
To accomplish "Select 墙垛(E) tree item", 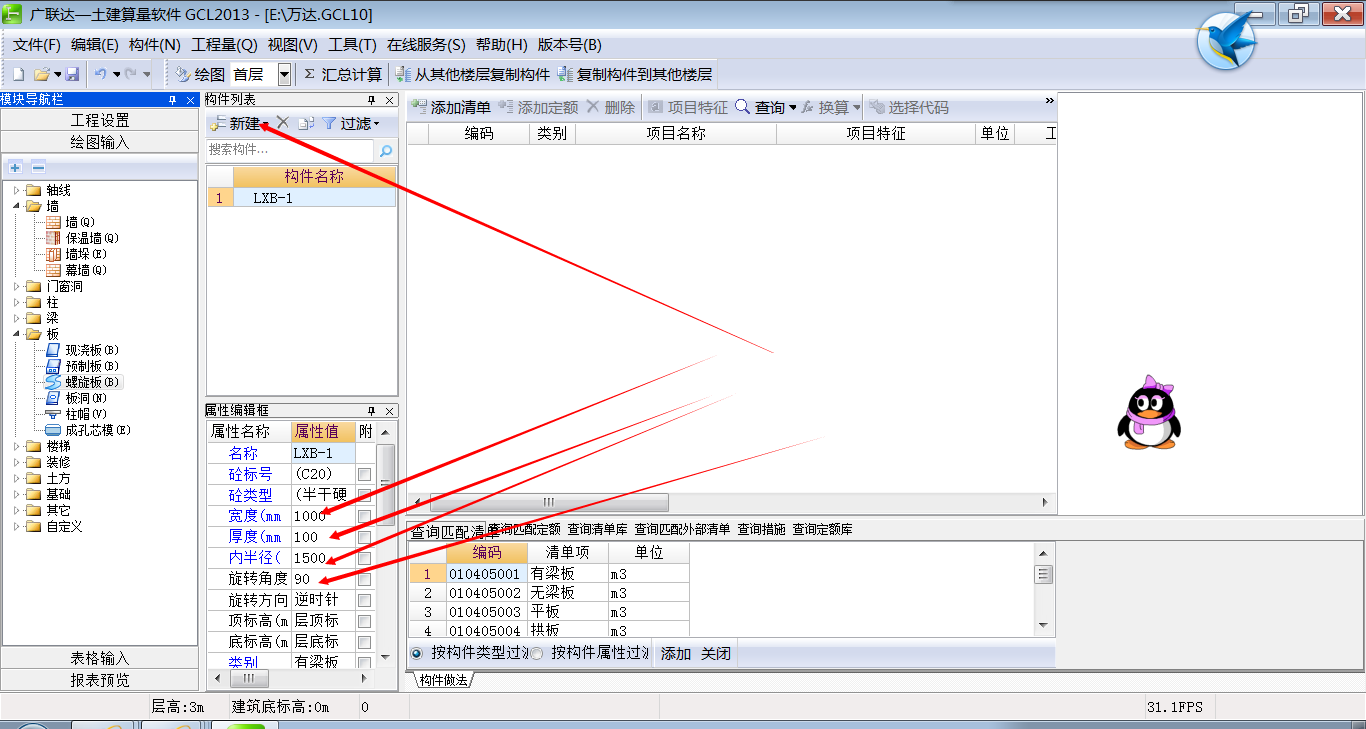I will coord(75,254).
